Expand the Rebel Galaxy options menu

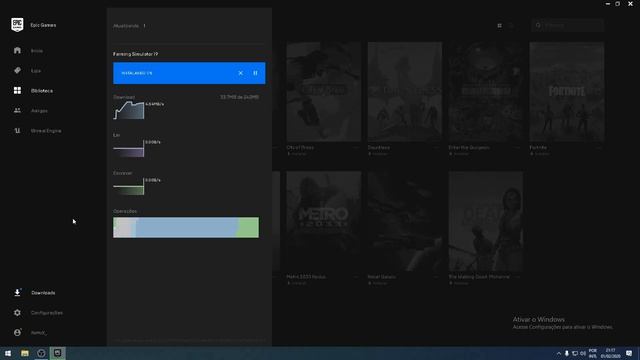point(437,277)
